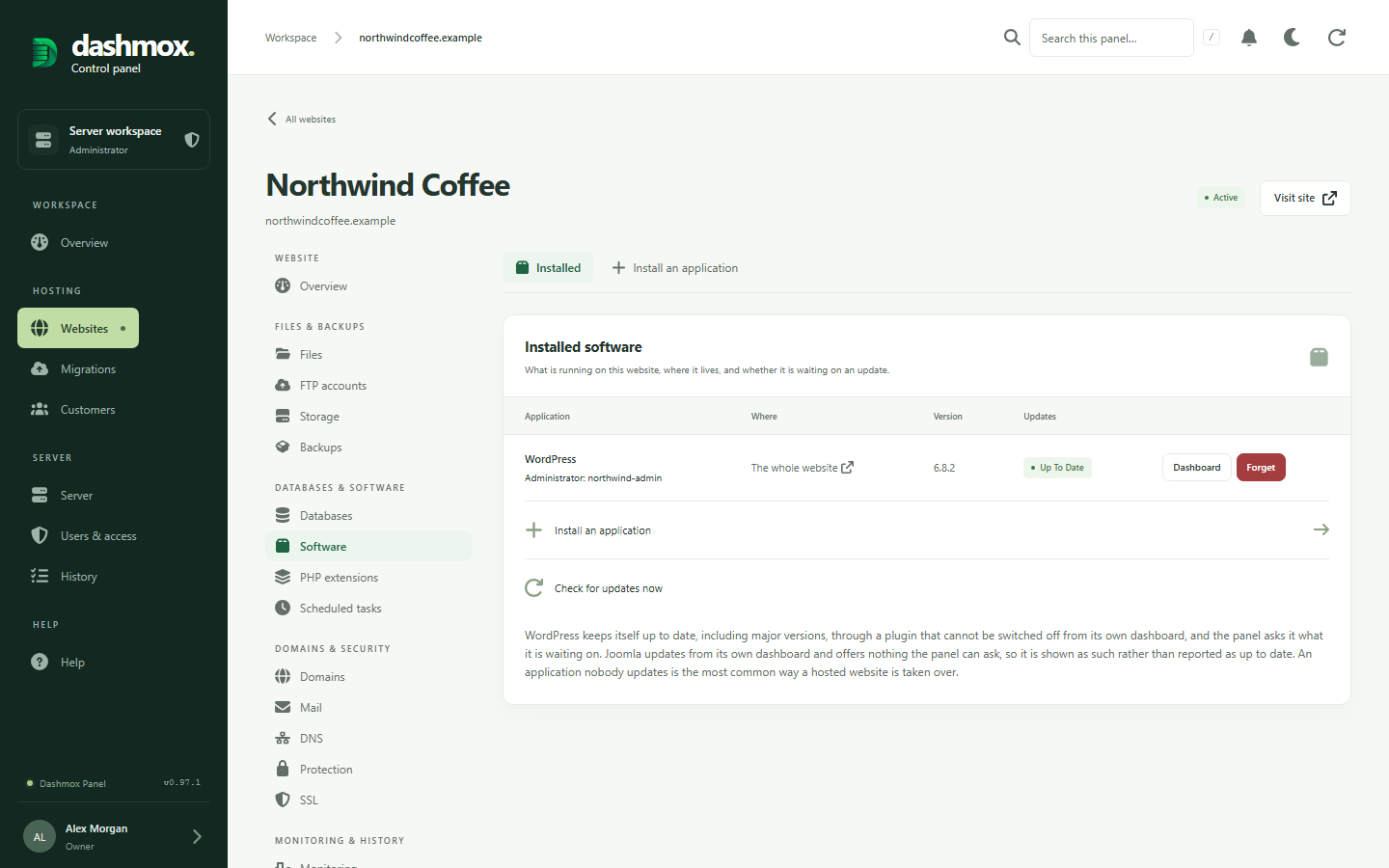Open Backups
The height and width of the screenshot is (868, 1389).
[x=368, y=448]
